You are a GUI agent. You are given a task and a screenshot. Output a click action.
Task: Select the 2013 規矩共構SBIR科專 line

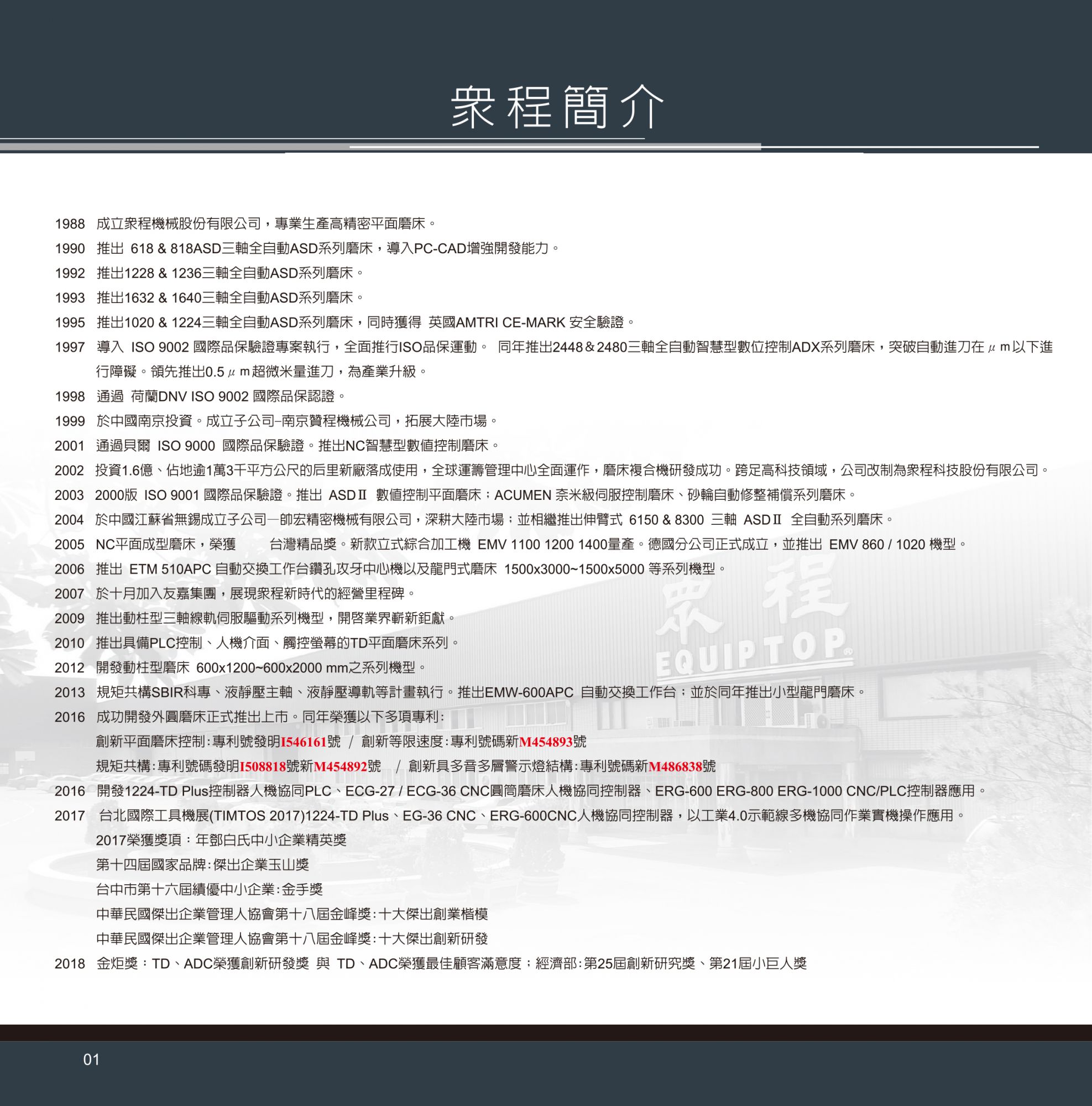[x=461, y=692]
